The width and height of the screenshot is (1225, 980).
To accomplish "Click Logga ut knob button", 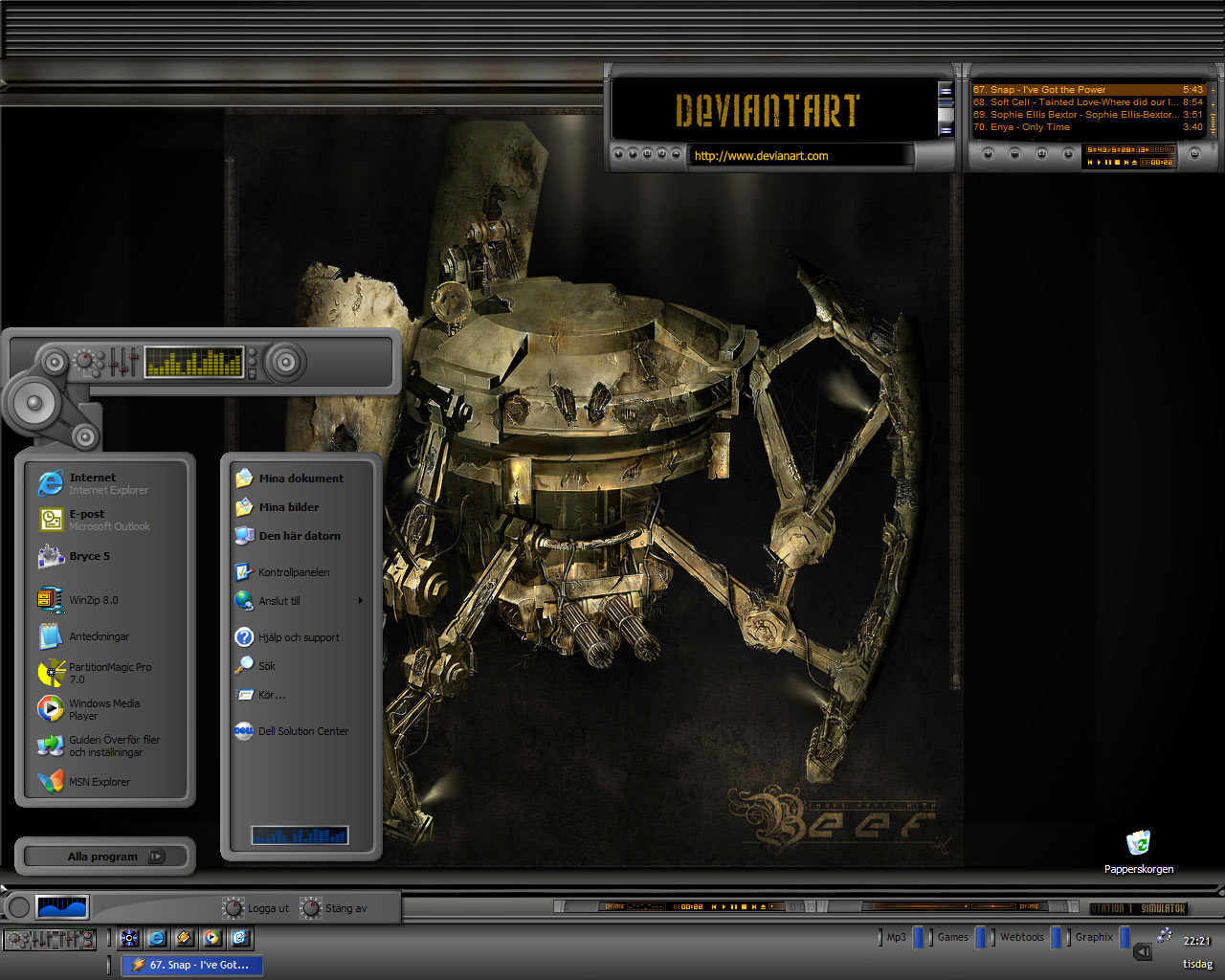I will coord(233,907).
